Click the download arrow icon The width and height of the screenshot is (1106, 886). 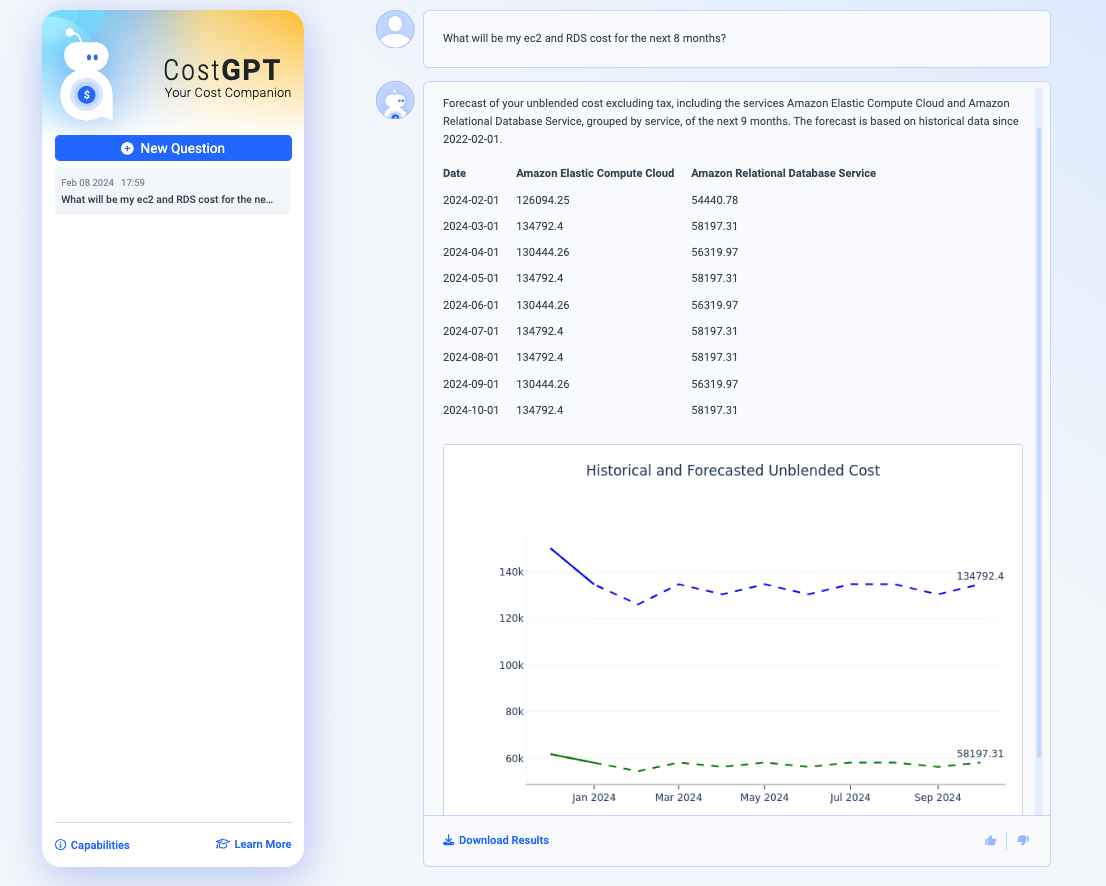tap(449, 840)
